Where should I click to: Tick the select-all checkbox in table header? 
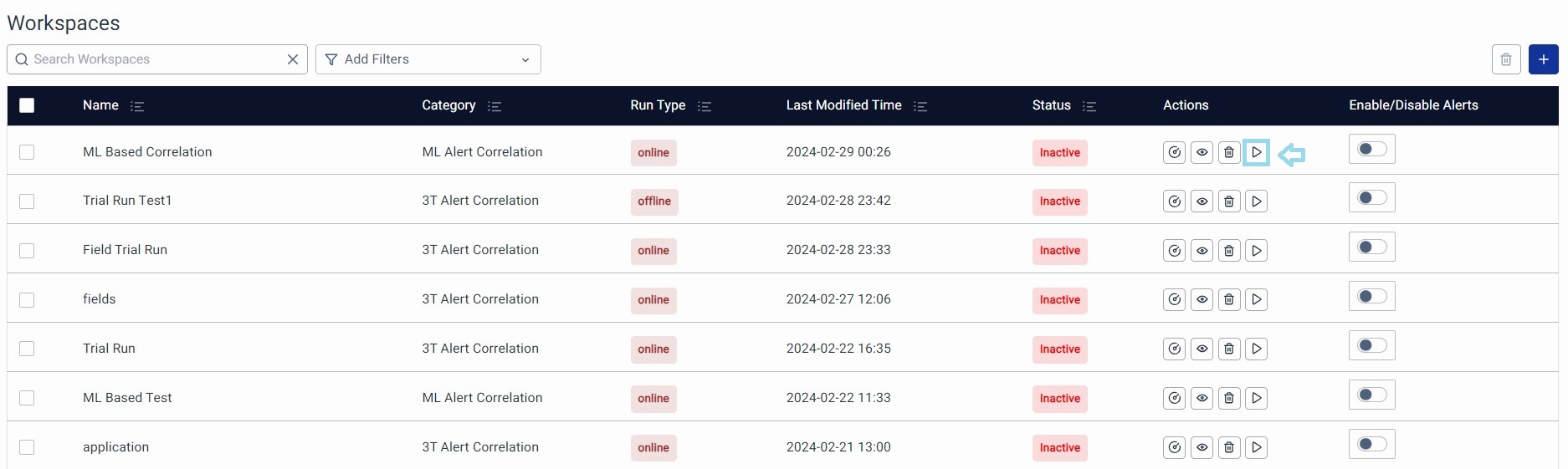[x=27, y=105]
